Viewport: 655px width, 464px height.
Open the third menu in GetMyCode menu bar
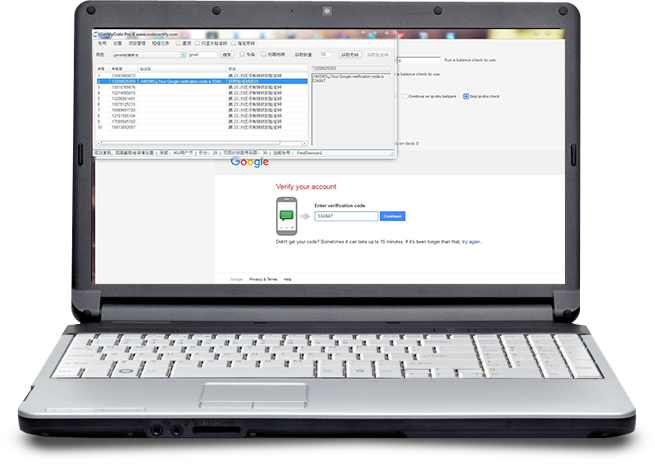pos(137,43)
